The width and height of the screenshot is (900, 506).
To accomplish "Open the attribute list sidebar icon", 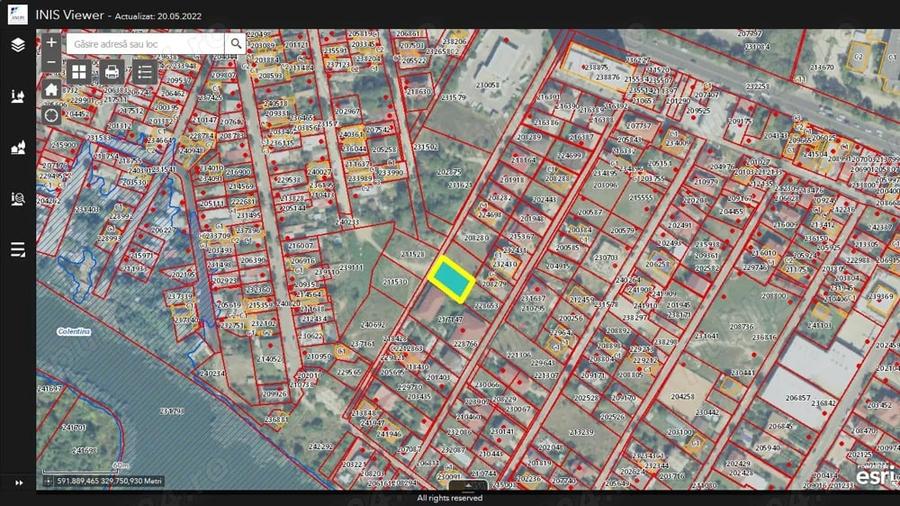I will click(x=18, y=250).
